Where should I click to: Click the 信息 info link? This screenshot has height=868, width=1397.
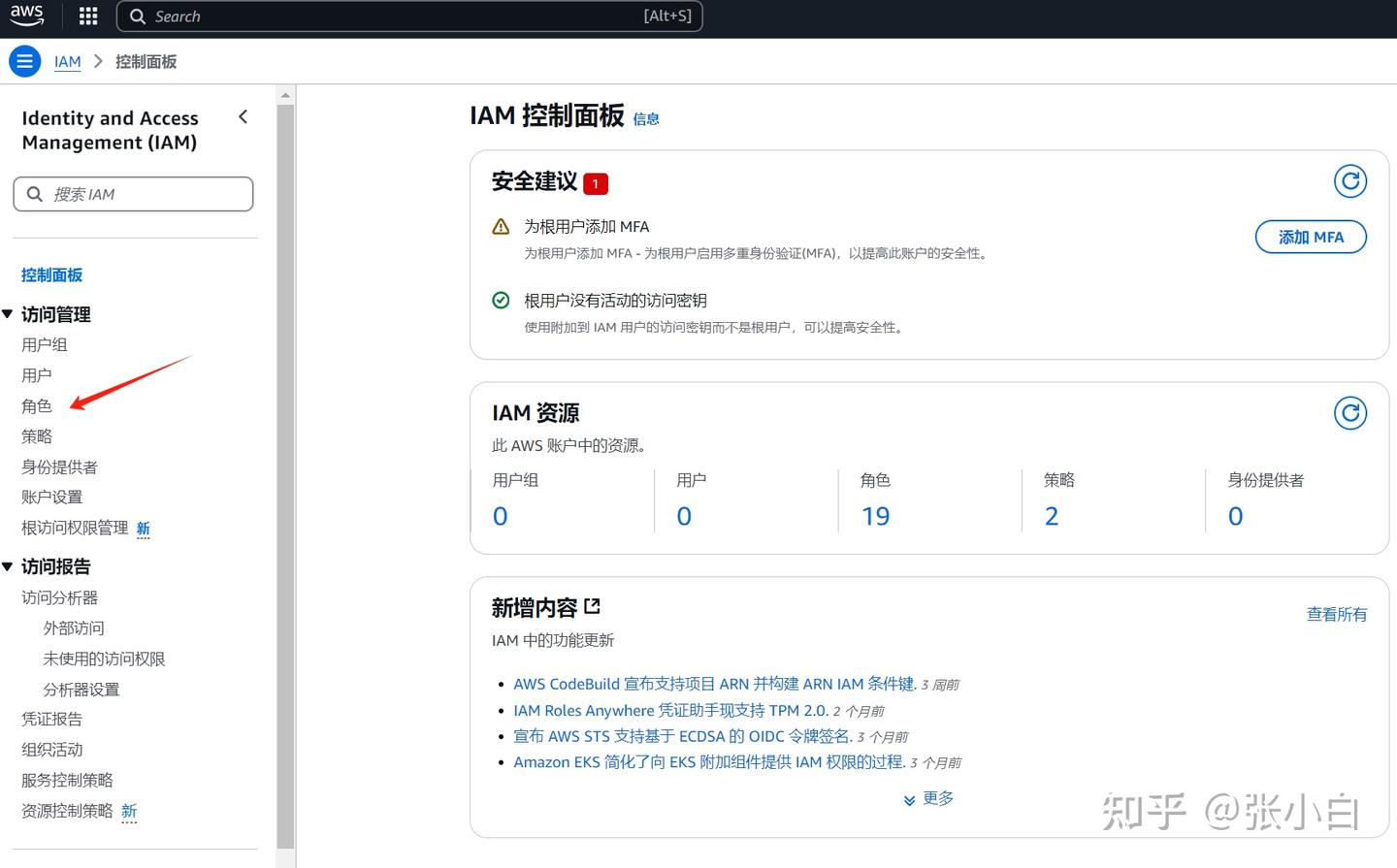pos(646,119)
